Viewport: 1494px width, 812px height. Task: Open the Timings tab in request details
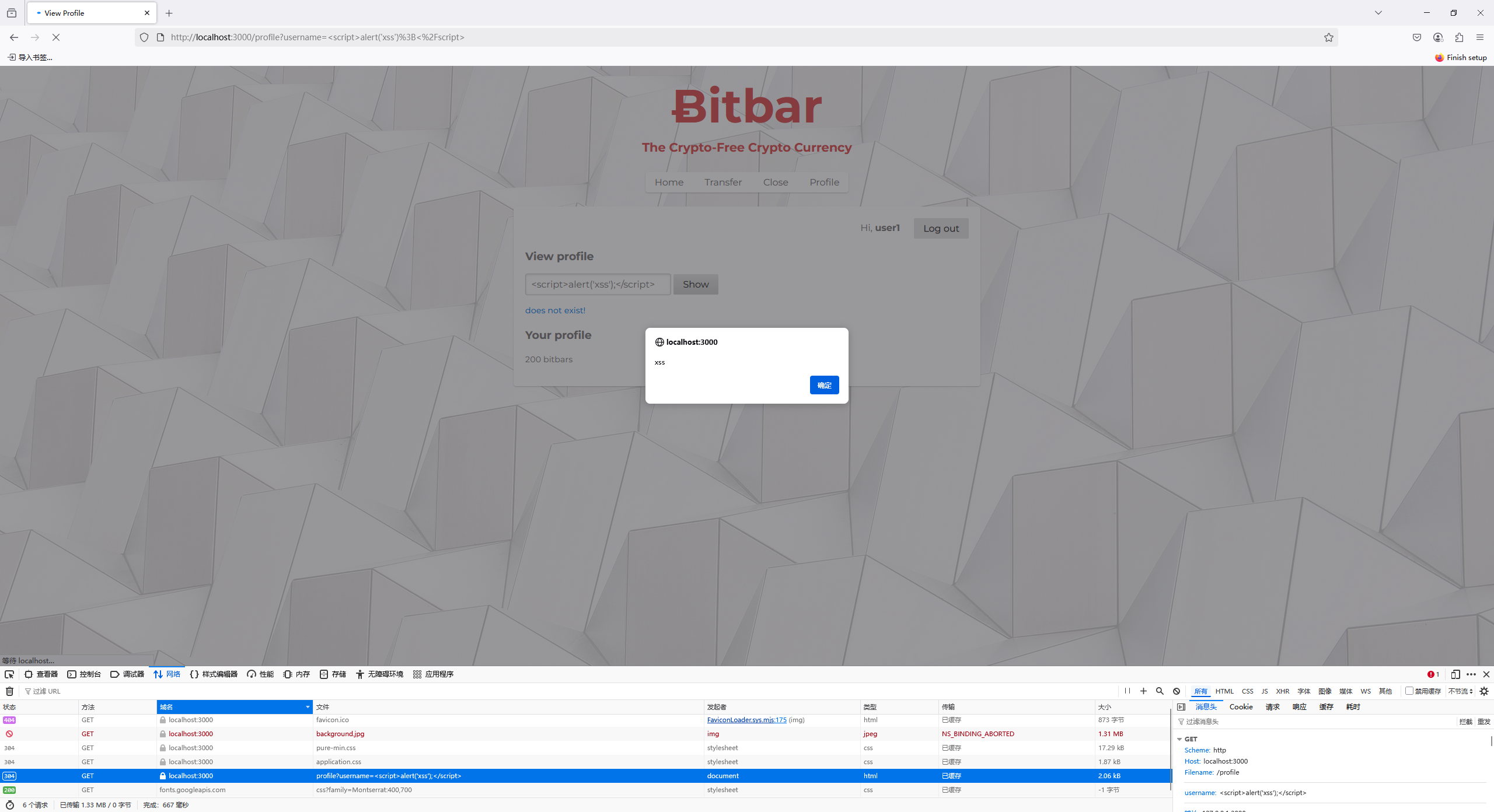(x=1353, y=707)
